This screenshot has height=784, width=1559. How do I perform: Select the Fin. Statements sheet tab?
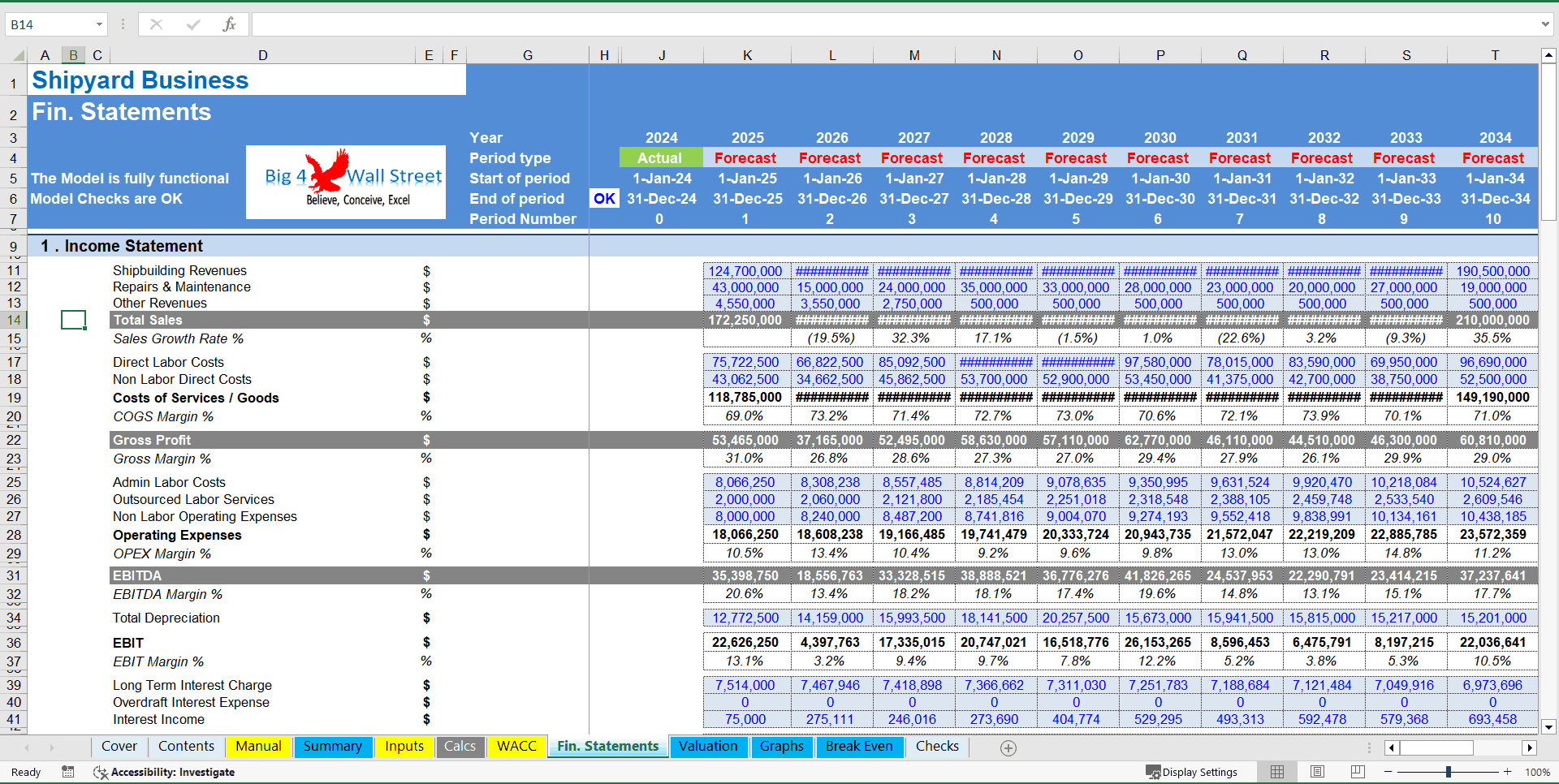(608, 746)
